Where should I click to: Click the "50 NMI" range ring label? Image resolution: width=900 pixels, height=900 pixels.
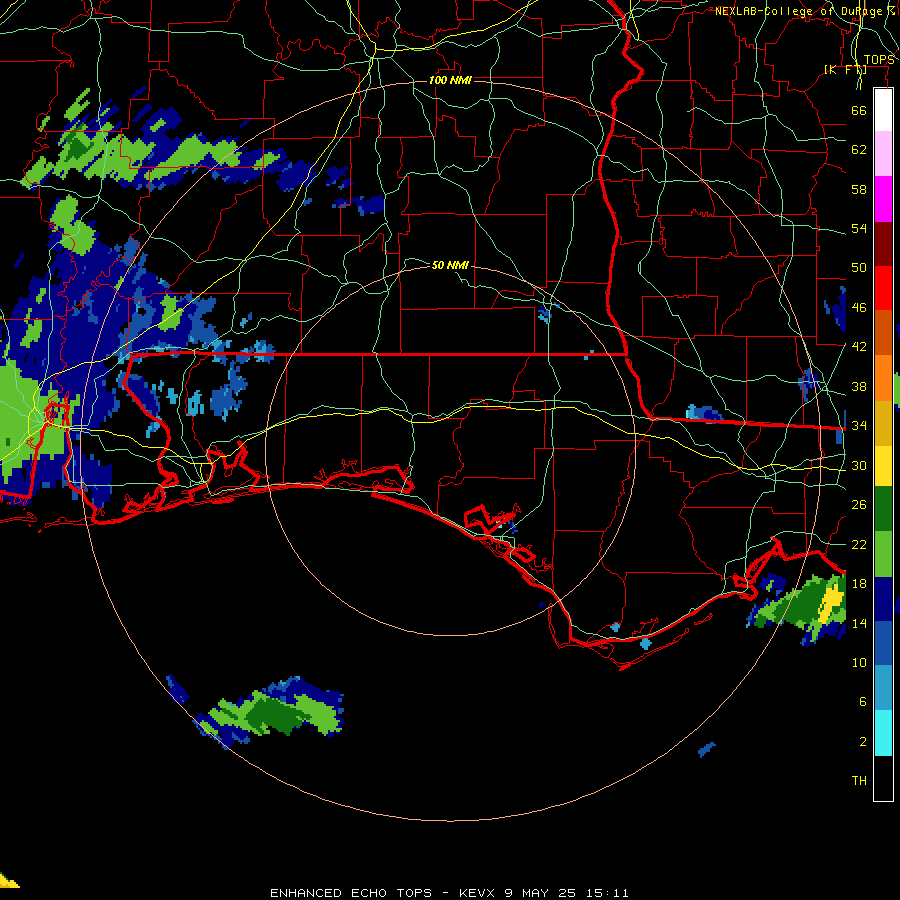pyautogui.click(x=450, y=265)
